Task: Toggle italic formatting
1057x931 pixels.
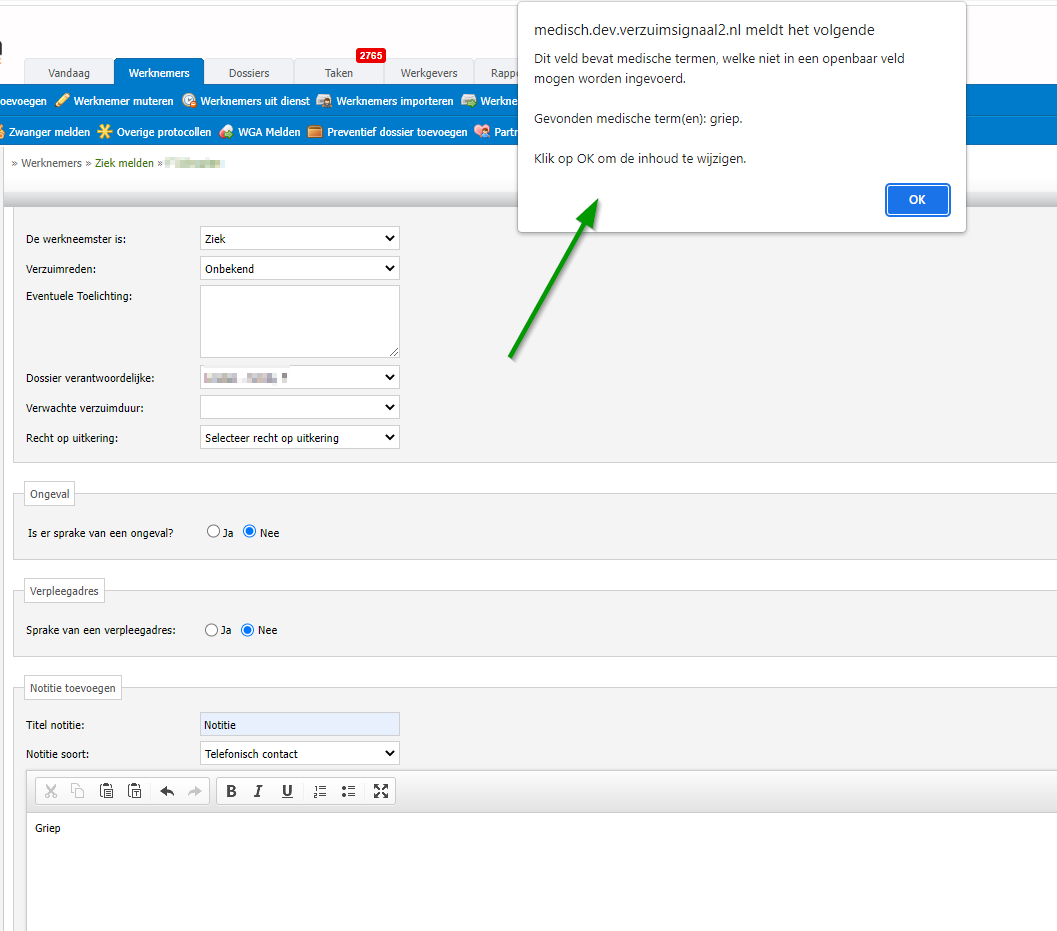Action: pos(258,791)
